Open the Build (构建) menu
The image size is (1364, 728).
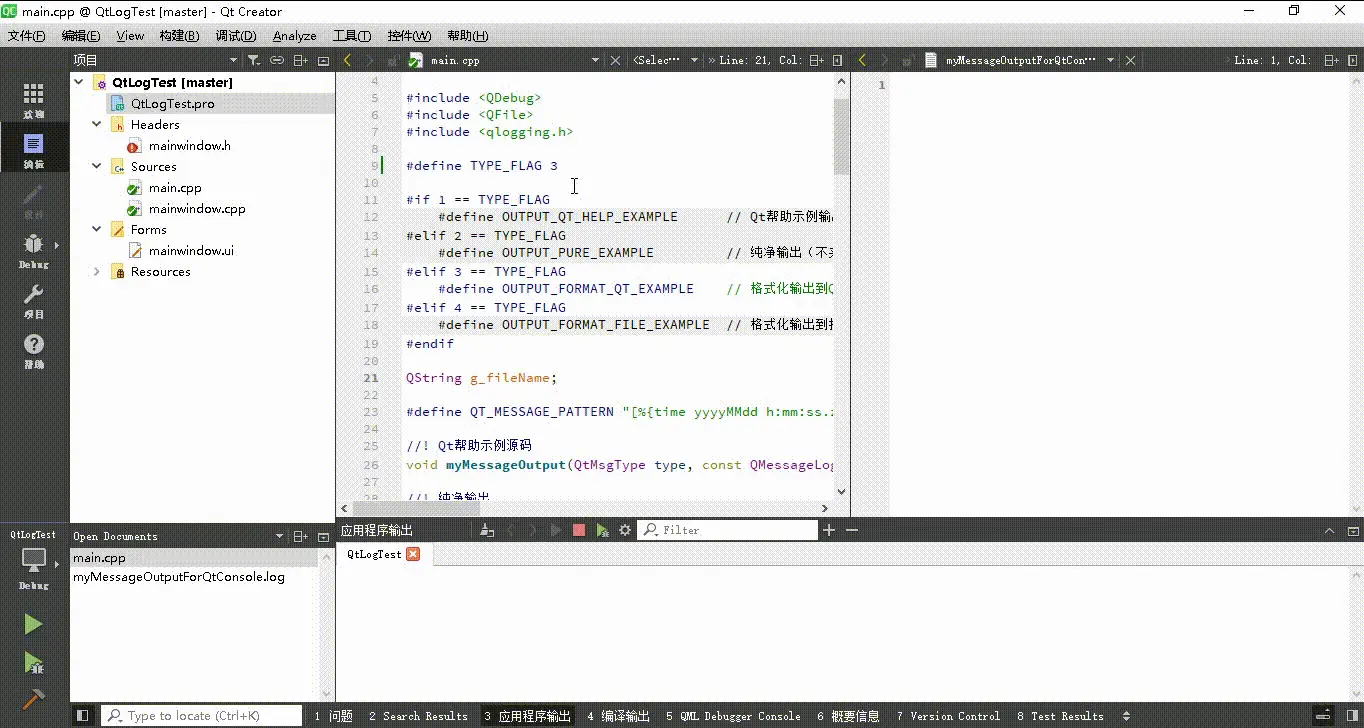(x=179, y=35)
